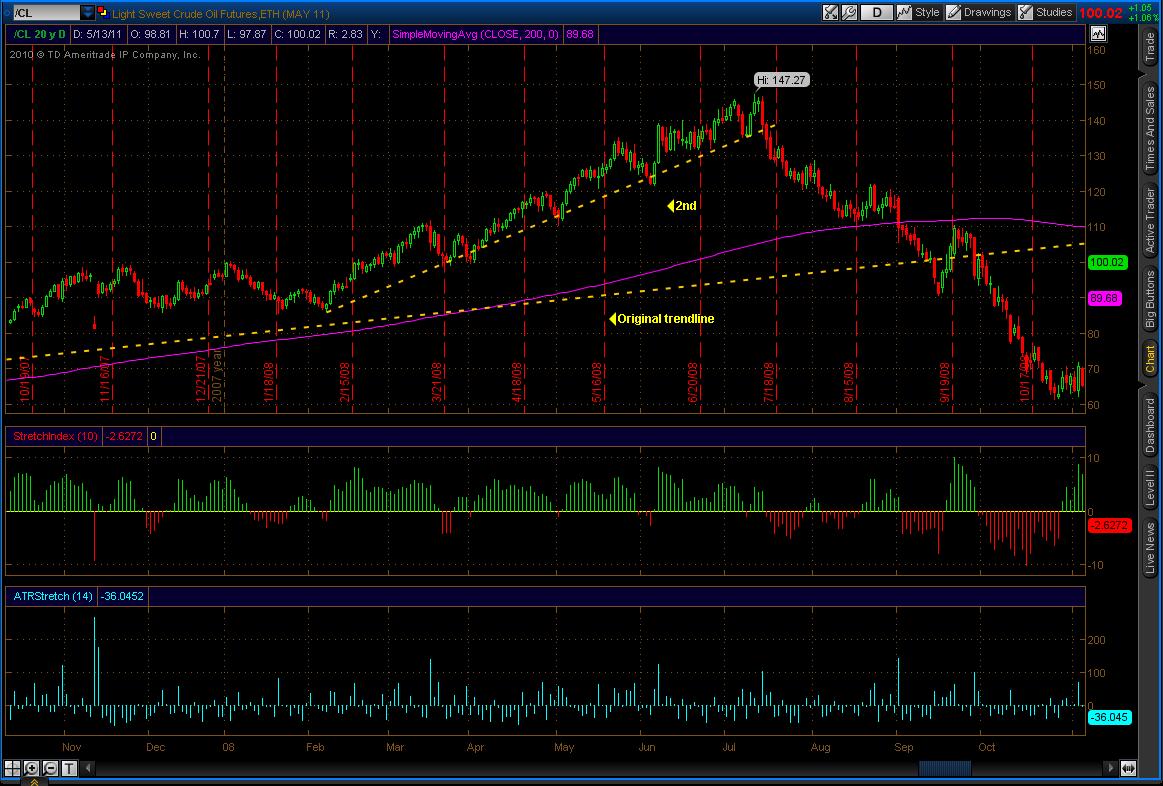Click the Style line-chart icon

coord(904,13)
